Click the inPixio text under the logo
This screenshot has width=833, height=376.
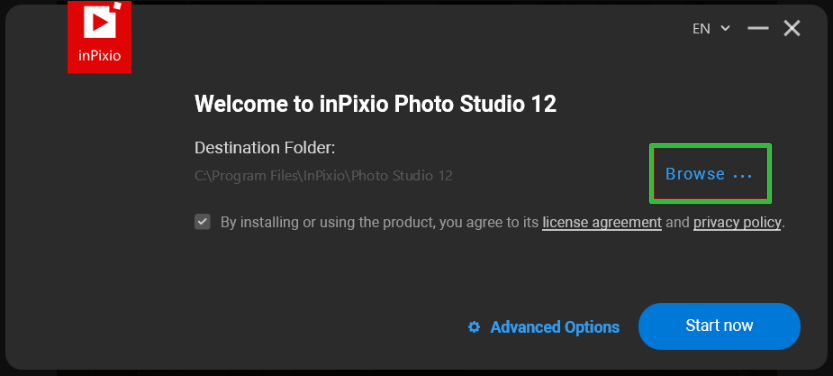coord(99,55)
